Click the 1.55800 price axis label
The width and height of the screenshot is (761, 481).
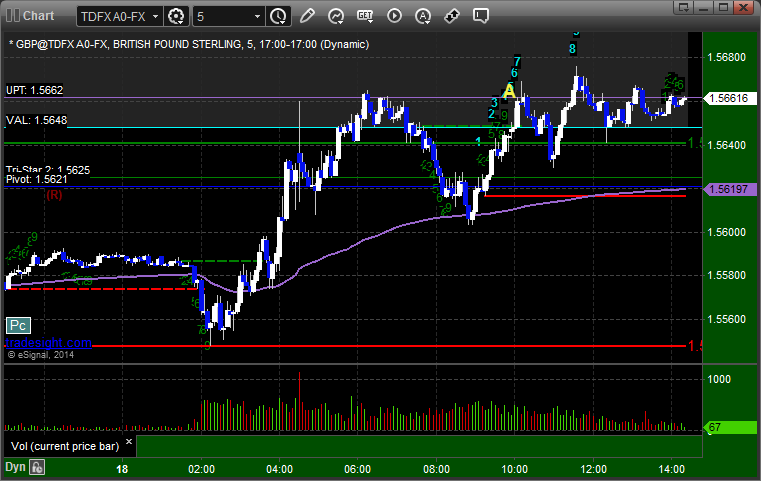click(727, 275)
